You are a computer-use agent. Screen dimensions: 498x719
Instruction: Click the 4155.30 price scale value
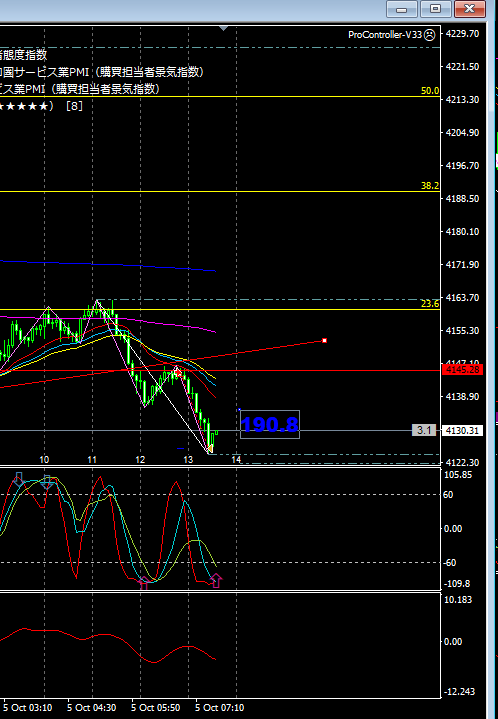(462, 331)
